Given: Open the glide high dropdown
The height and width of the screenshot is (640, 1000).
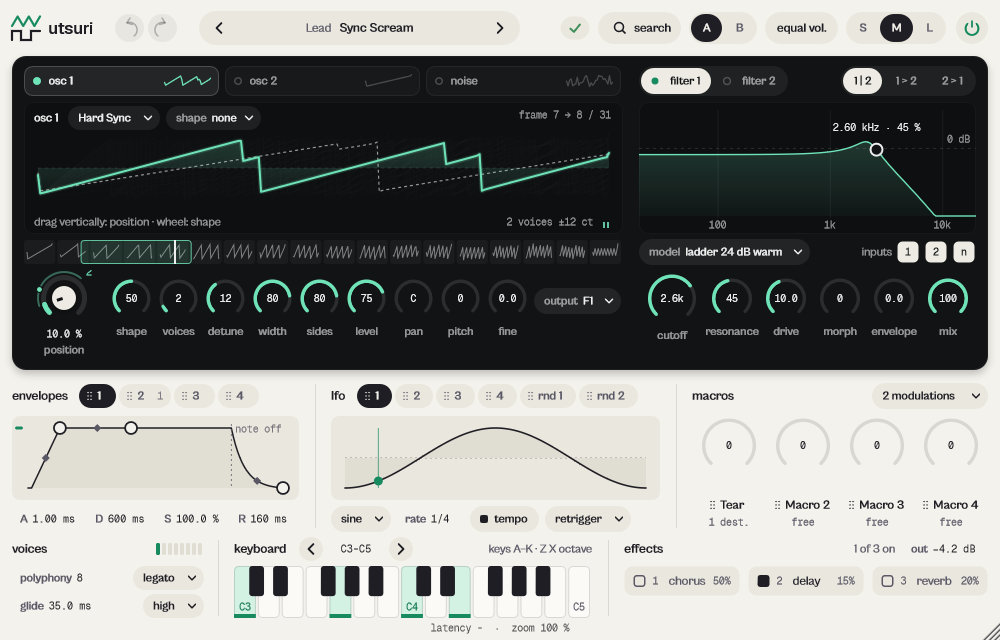Looking at the screenshot, I should pos(173,606).
